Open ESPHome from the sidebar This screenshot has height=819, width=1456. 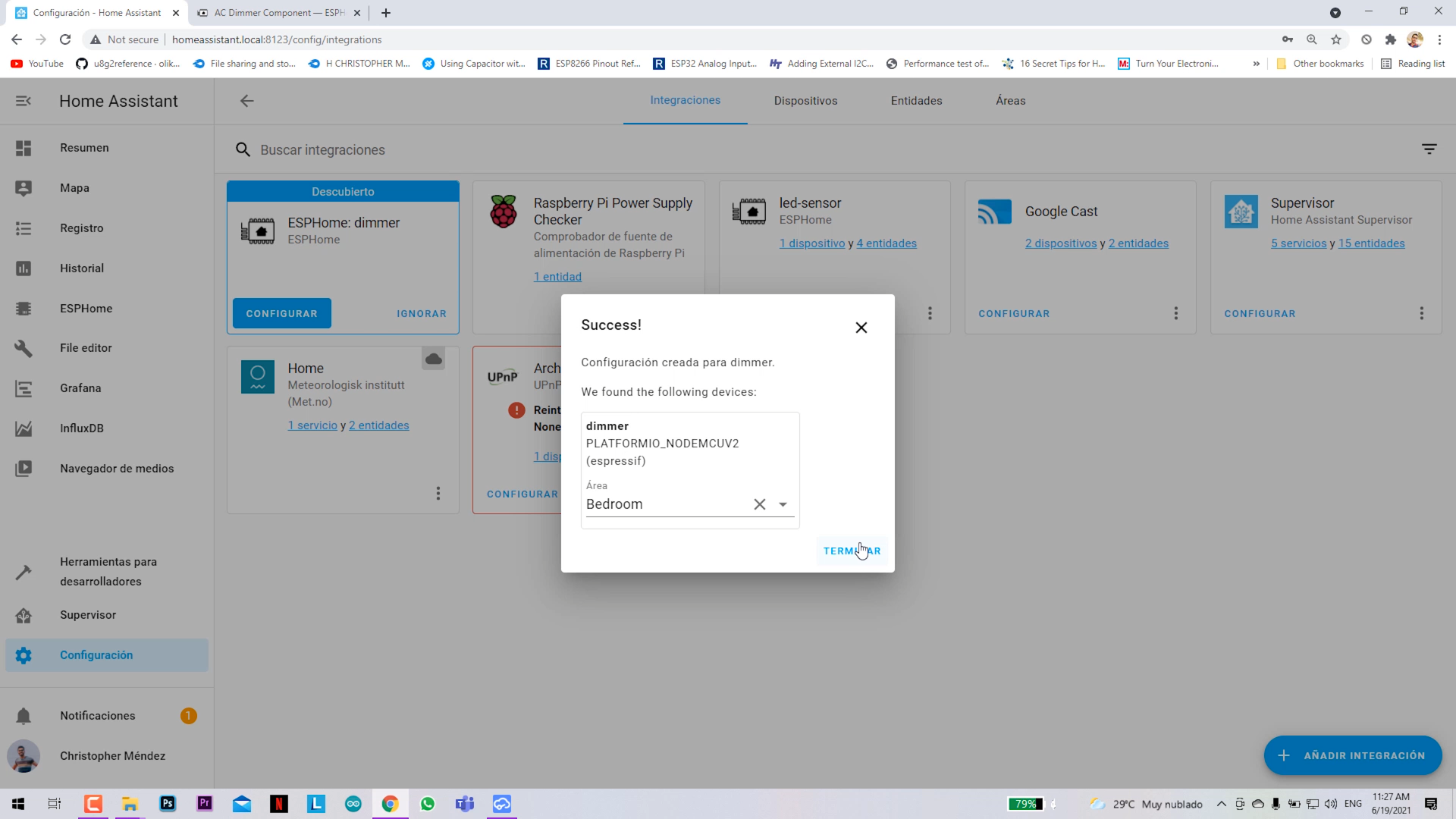pyautogui.click(x=86, y=309)
